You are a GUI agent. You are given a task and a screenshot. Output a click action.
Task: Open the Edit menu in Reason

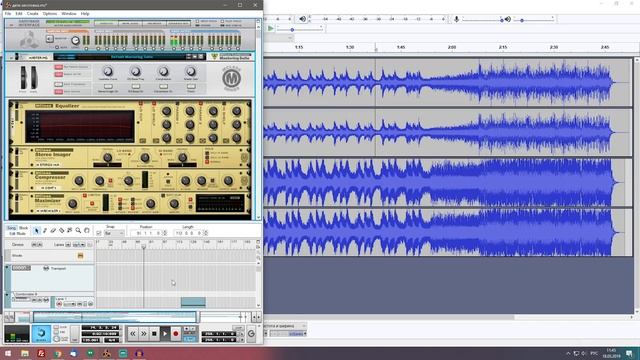[19, 13]
